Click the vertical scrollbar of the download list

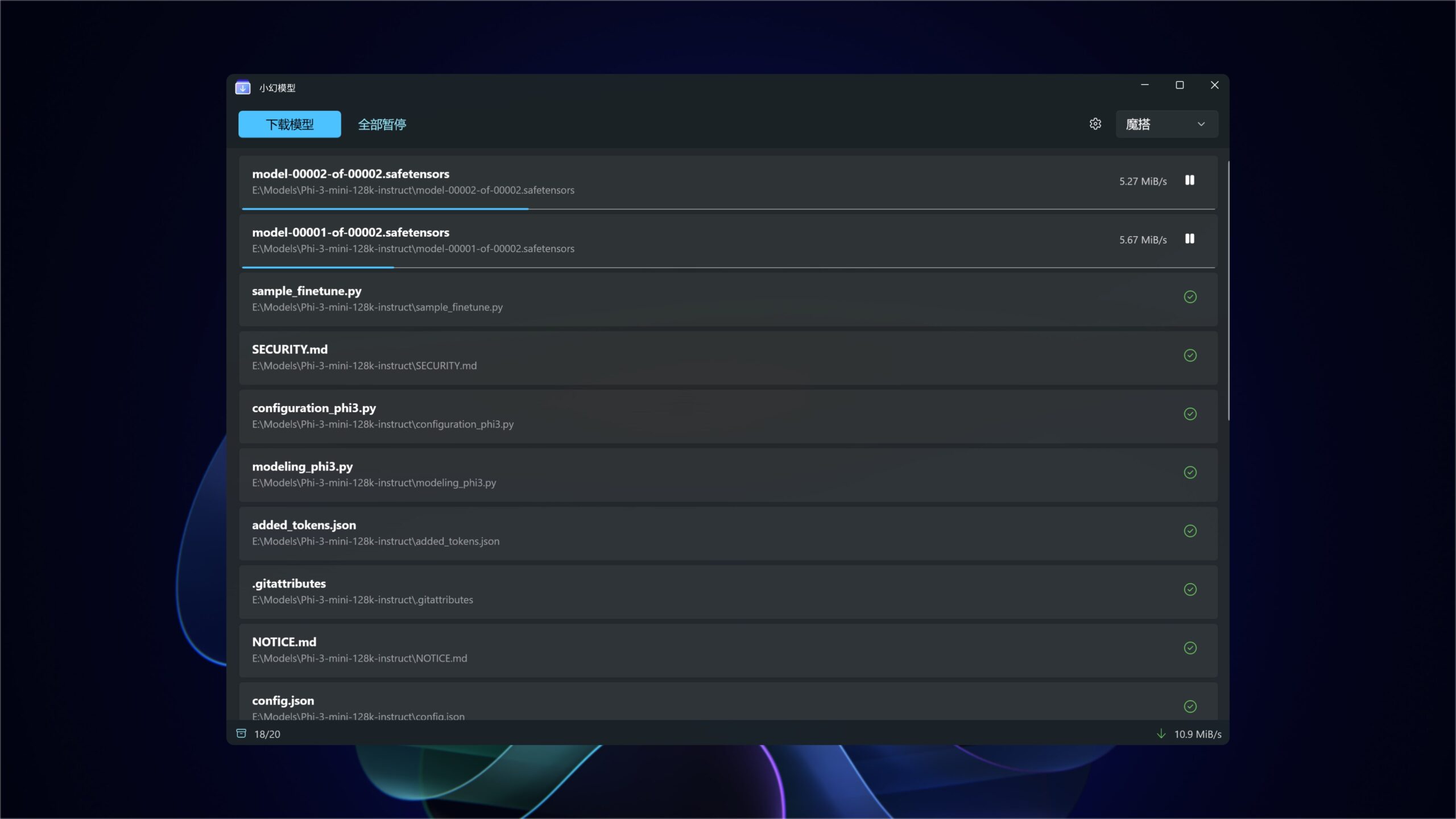(1228, 291)
